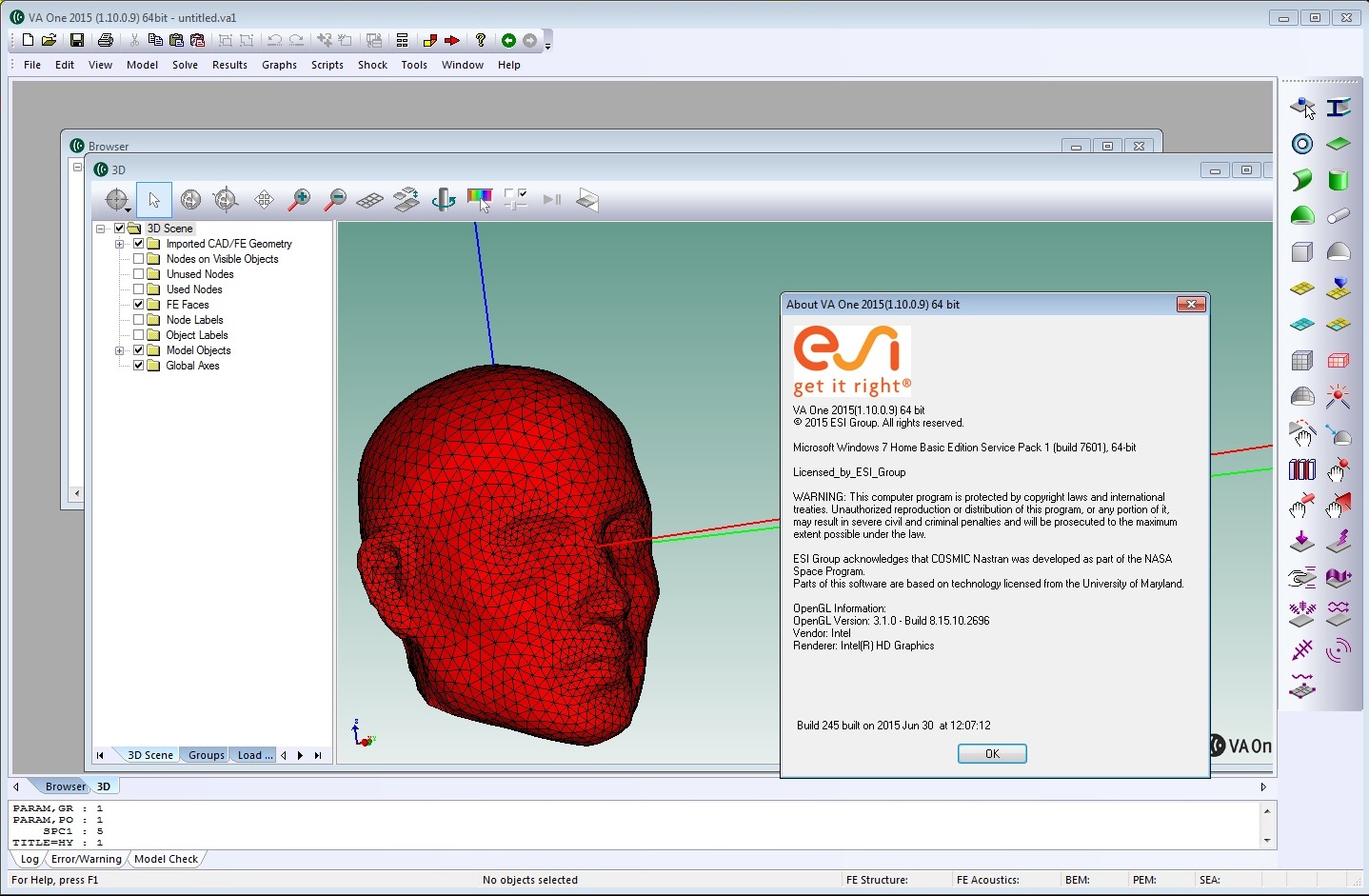1369x896 pixels.
Task: Save the model with the floppy disk icon
Action: pyautogui.click(x=77, y=40)
